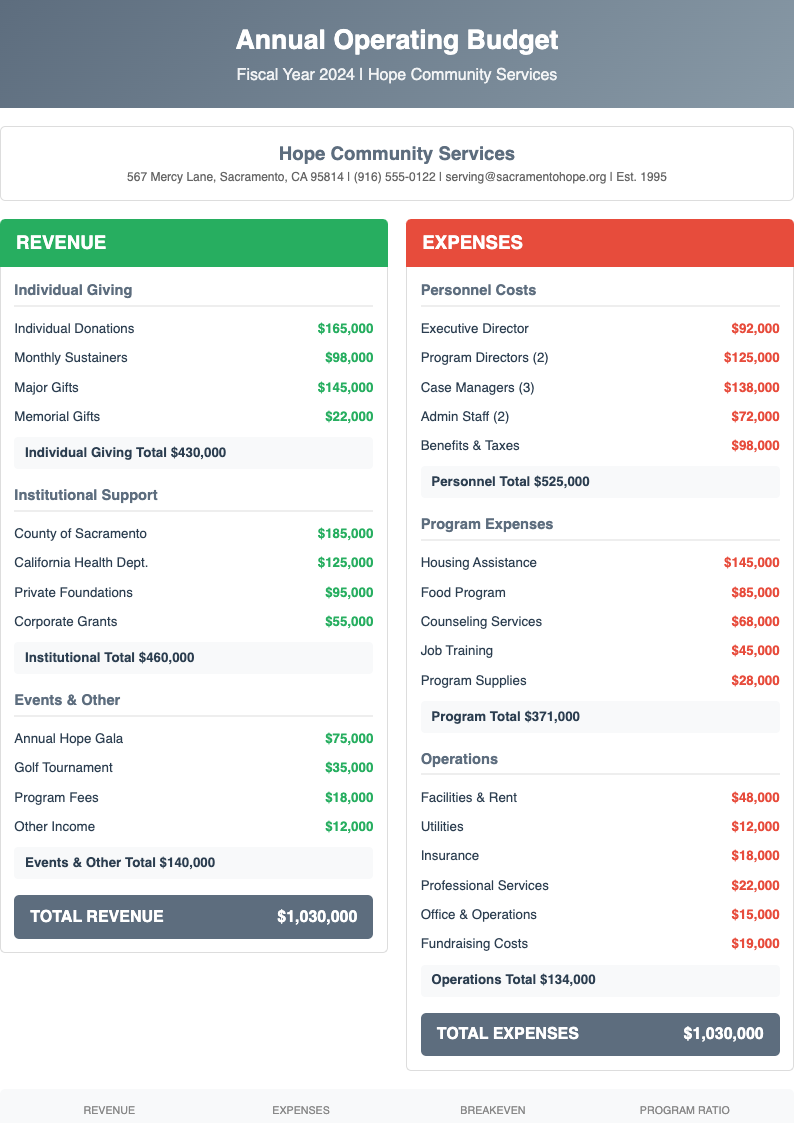Click the Institutional Support subheading
Screen dimensions: 794x1123
(x=86, y=495)
